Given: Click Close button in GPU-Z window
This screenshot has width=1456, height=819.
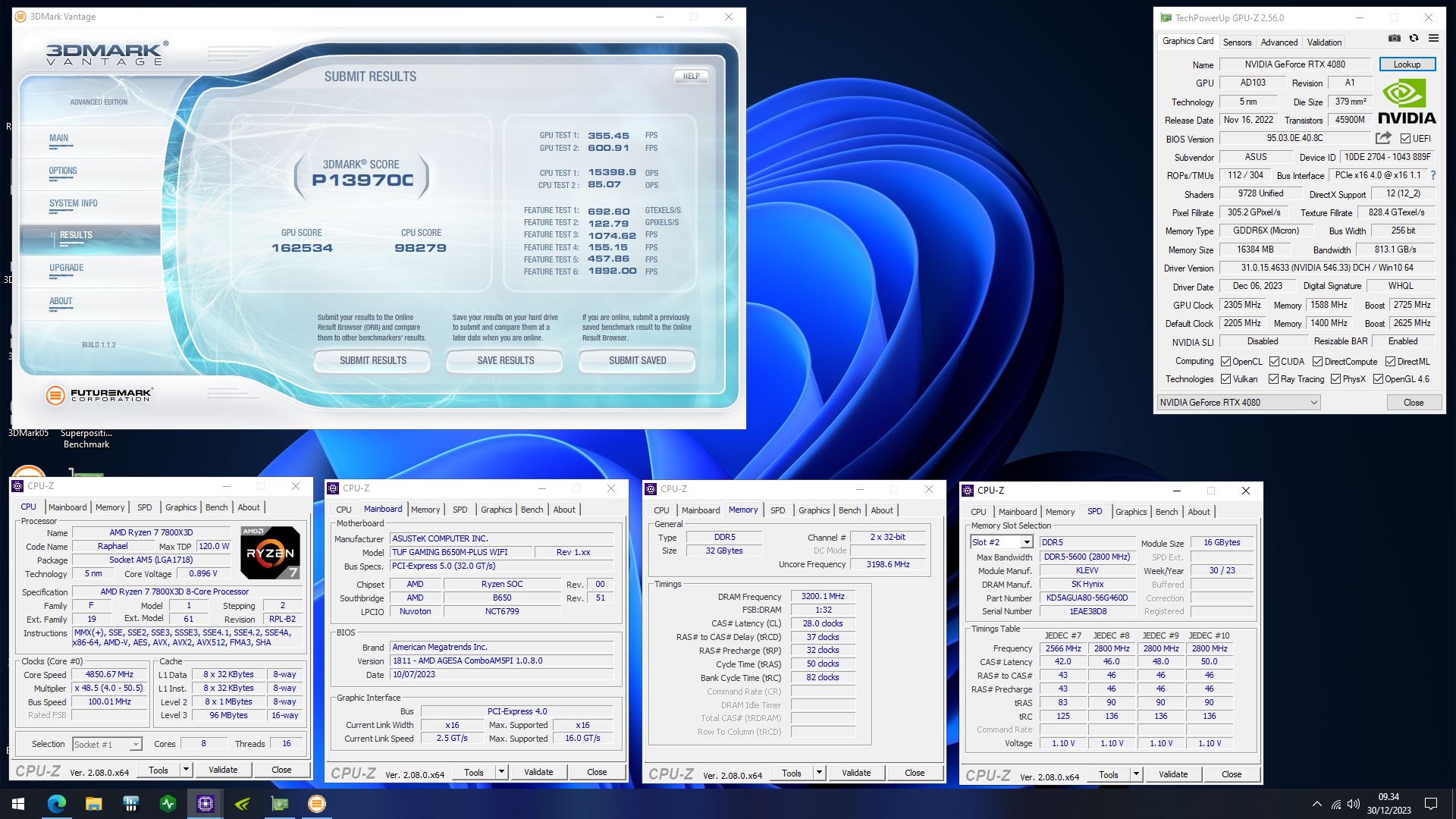Looking at the screenshot, I should coord(1414,403).
